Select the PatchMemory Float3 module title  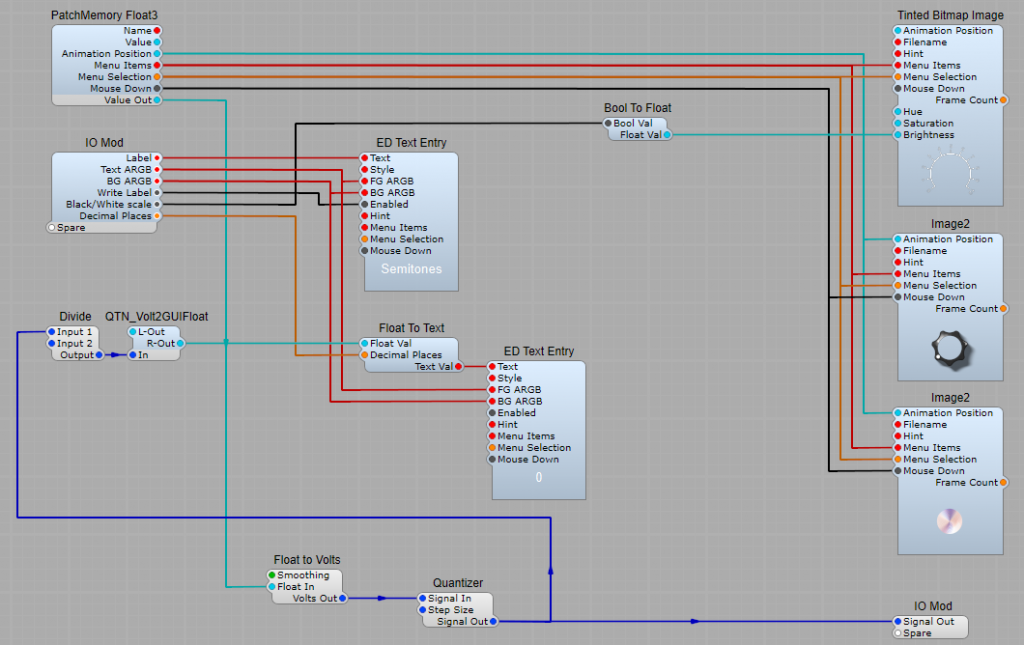[104, 16]
